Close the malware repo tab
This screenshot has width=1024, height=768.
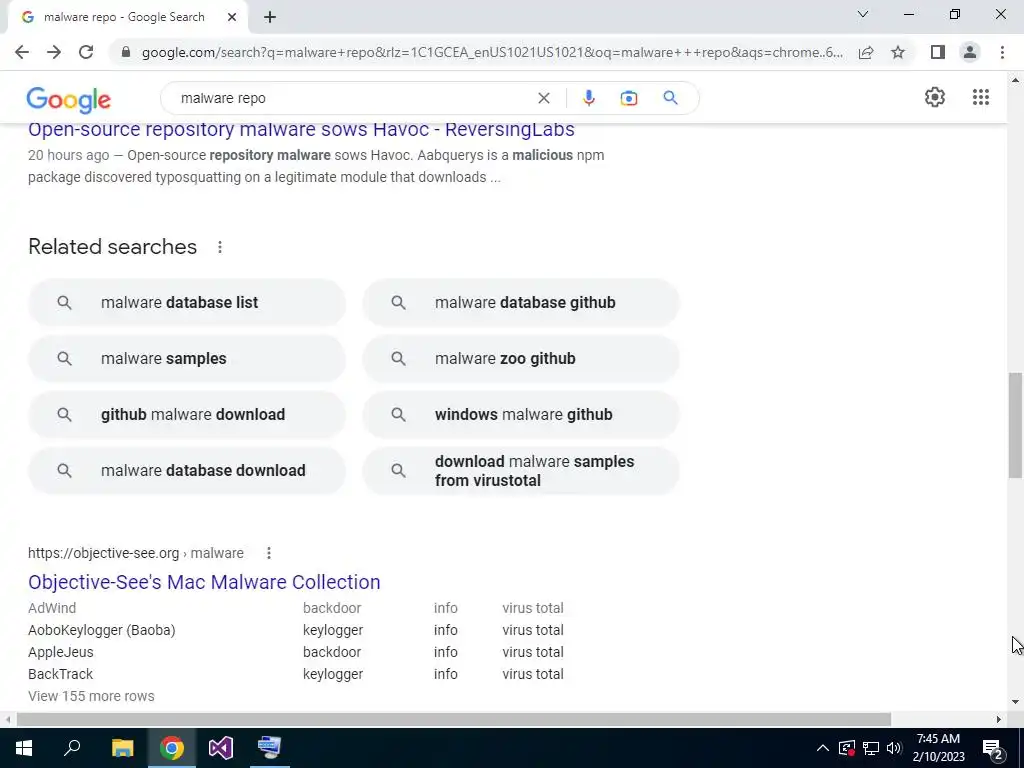tap(231, 17)
